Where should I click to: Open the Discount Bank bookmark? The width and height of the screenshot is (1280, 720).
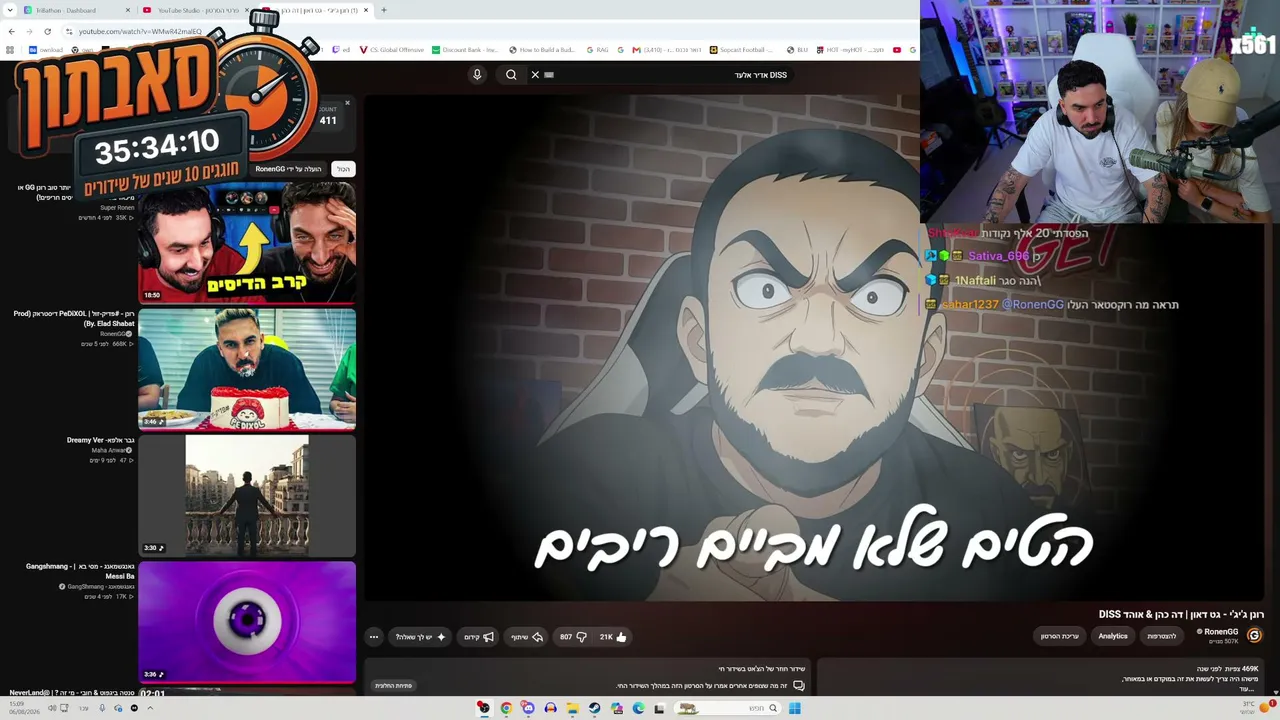coord(465,50)
